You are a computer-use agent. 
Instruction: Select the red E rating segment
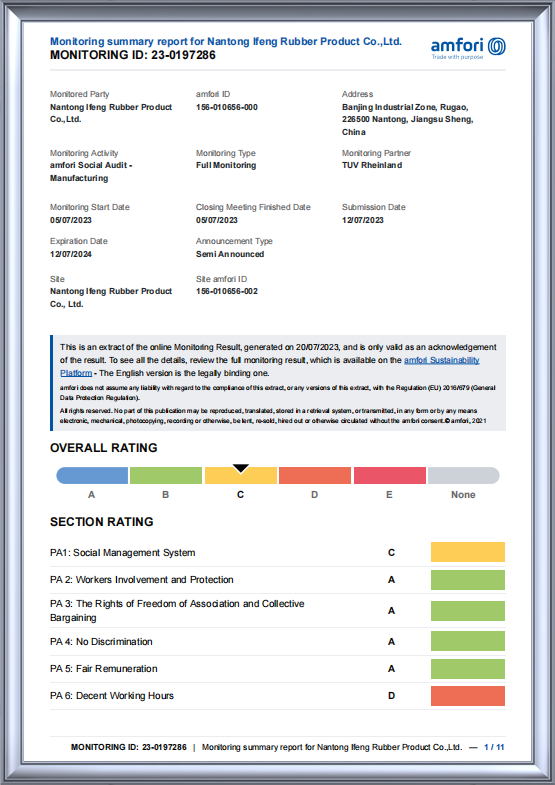click(390, 475)
